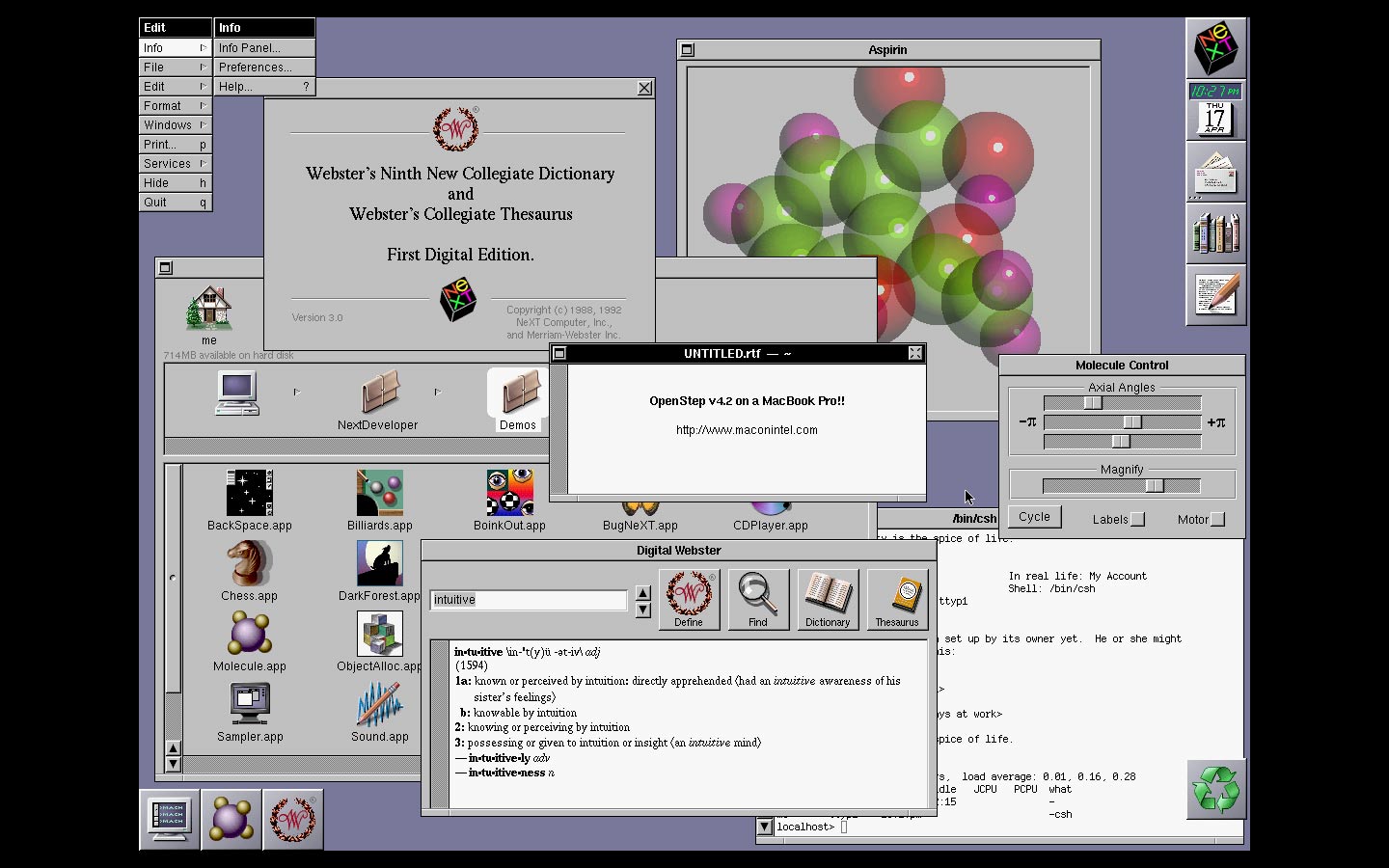
Task: Open the BackSpace.app icon
Action: (250, 493)
